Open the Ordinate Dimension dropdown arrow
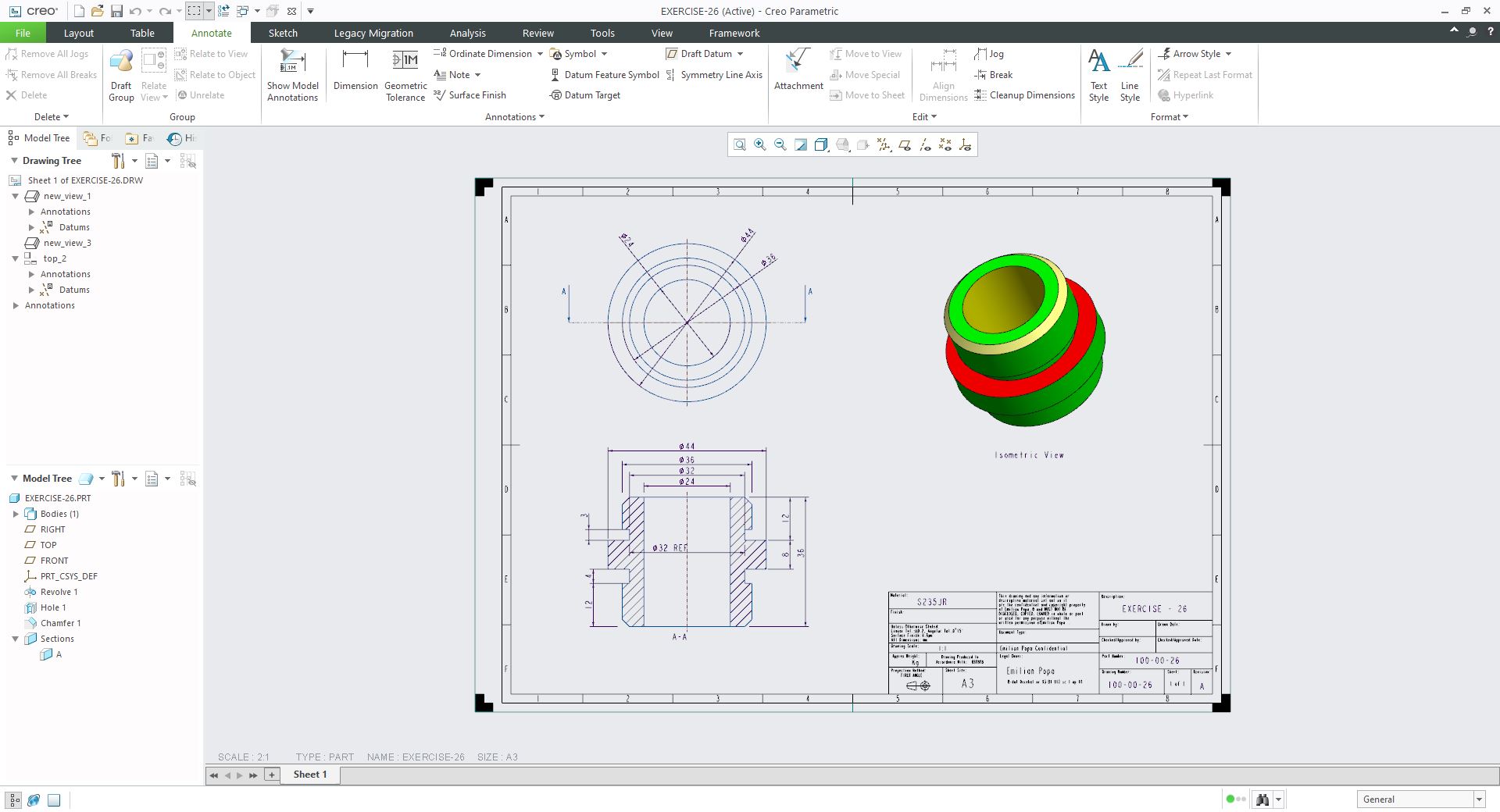The image size is (1500, 812). coord(540,54)
